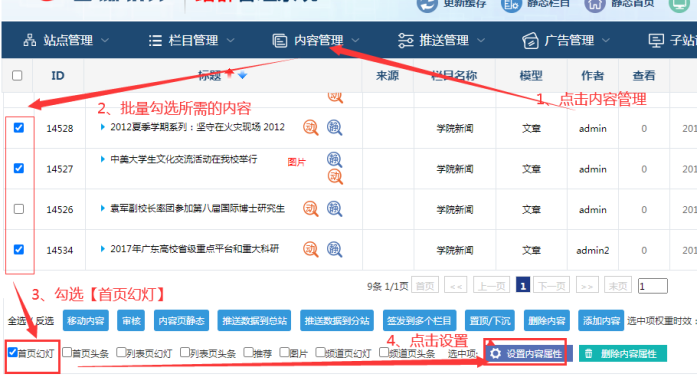The image size is (698, 384).
Task: Open the 栏目管理 dropdown menu
Action: coord(191,40)
